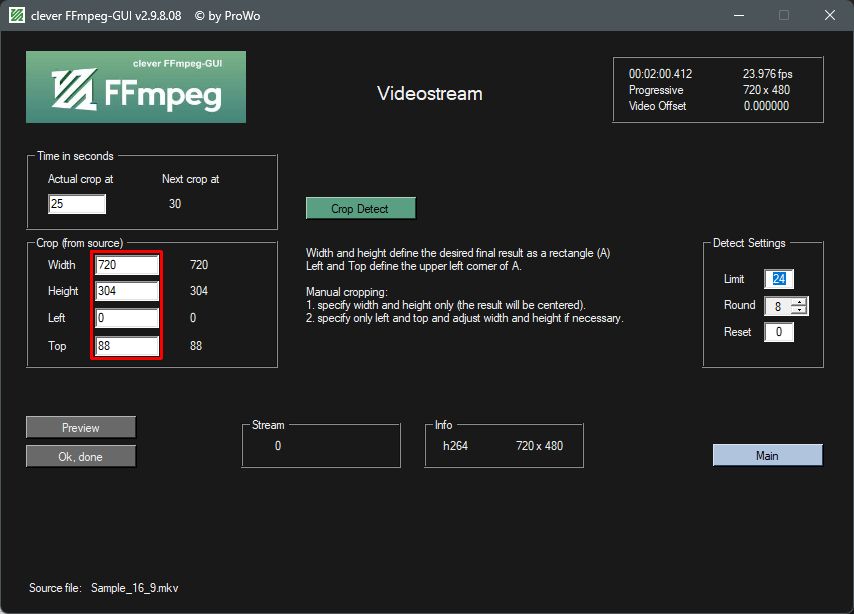Click the Videostream heading
The image size is (854, 614).
coord(430,93)
